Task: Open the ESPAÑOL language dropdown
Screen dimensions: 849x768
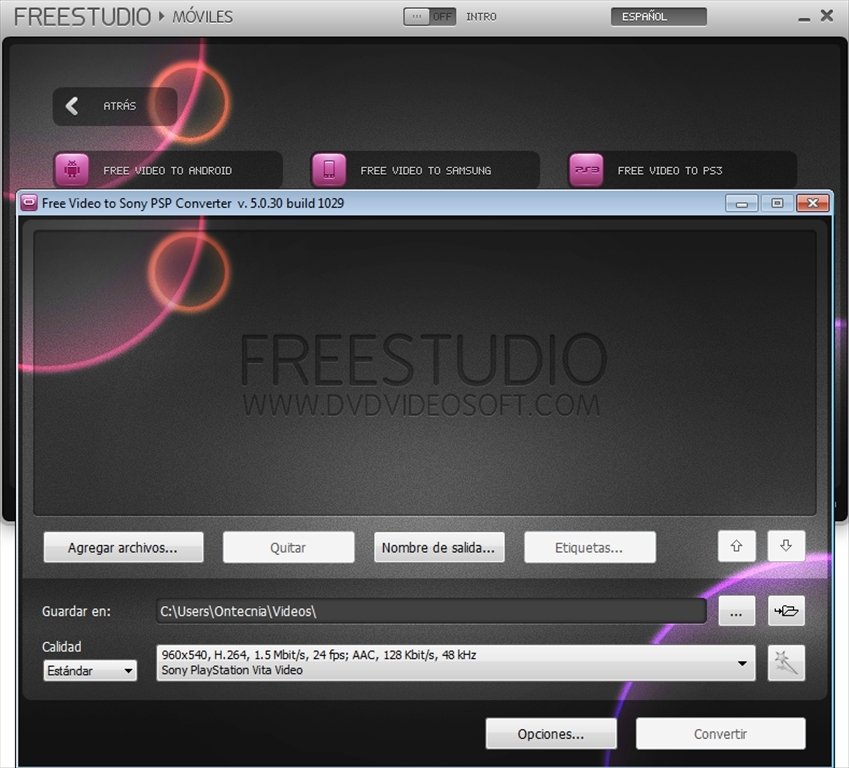Action: point(658,17)
